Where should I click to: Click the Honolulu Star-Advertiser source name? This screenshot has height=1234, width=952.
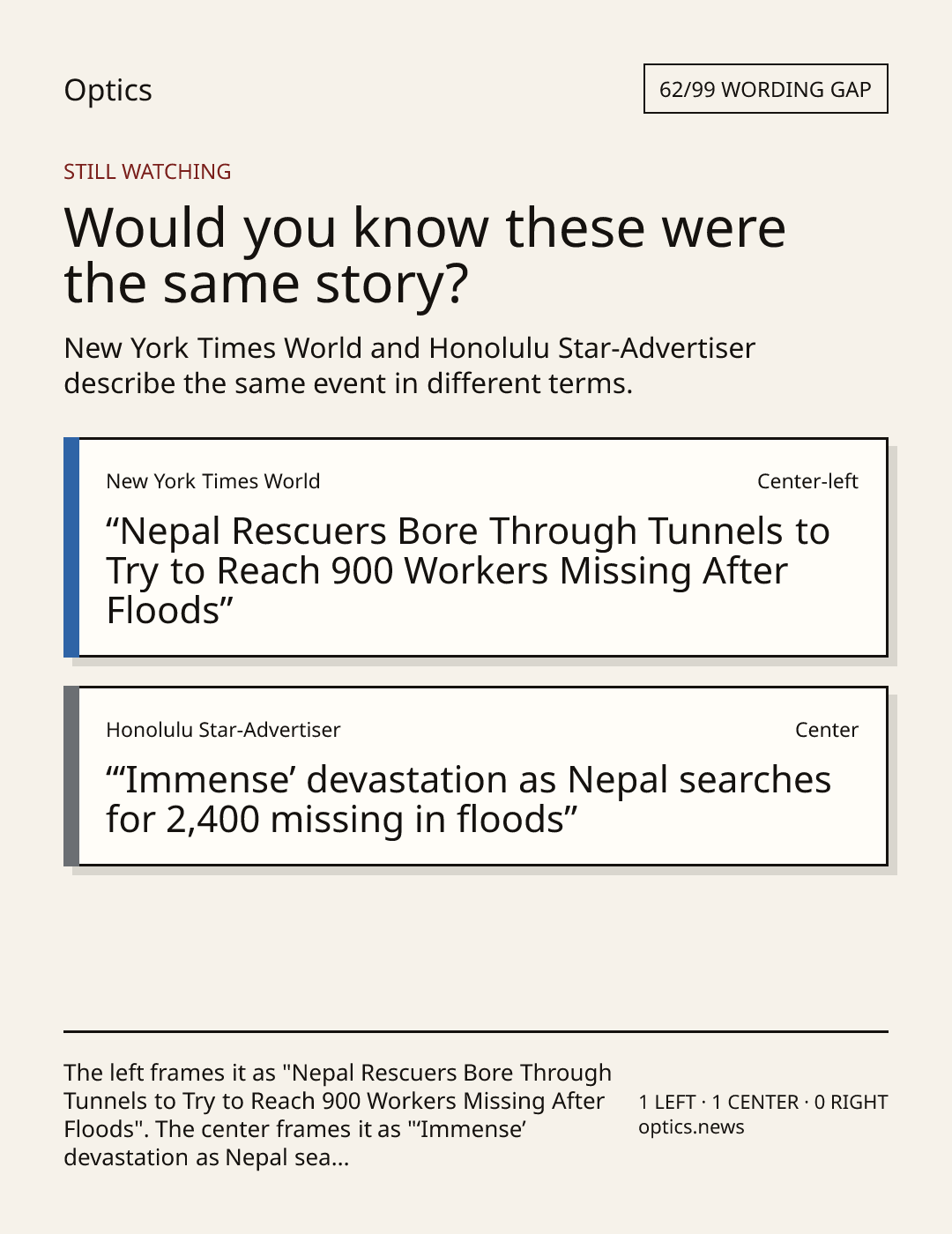223,730
